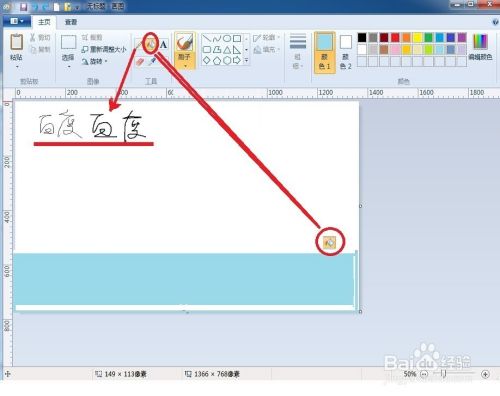Switch to the Home (主页) tab
Viewport: 500px width, 396px height.
[44, 22]
